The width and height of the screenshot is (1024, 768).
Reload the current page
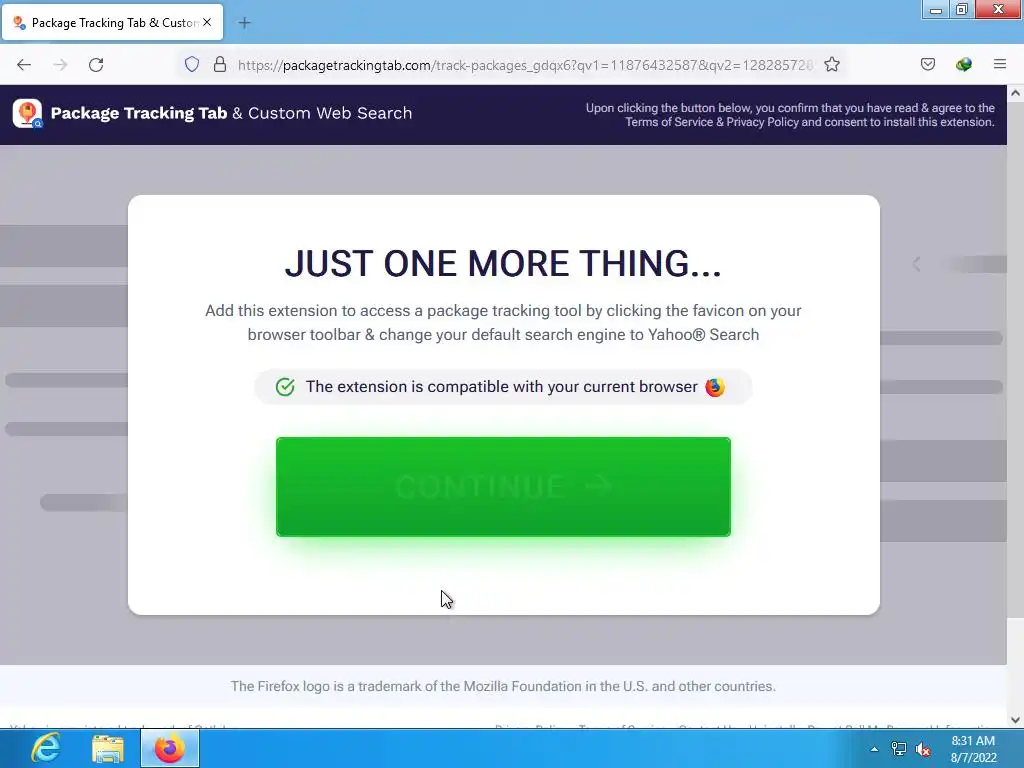click(96, 65)
